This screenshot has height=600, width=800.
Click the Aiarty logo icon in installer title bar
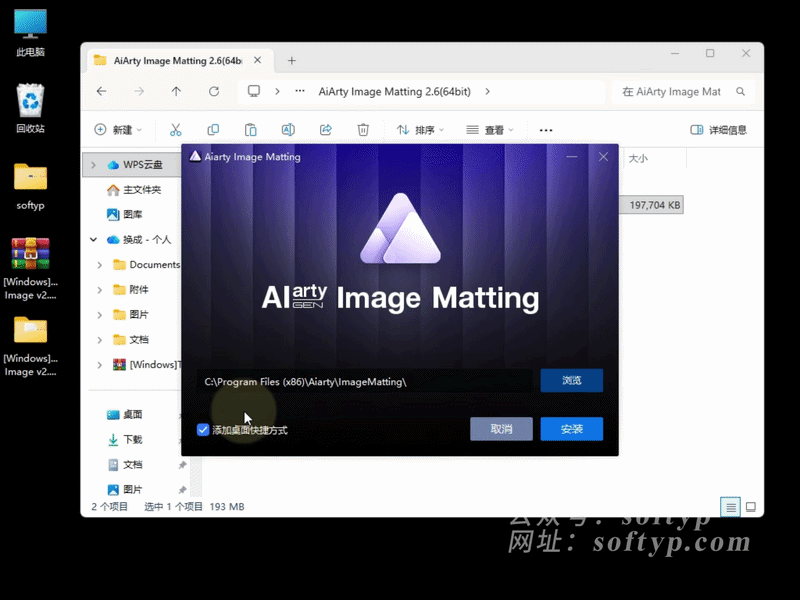[x=195, y=157]
